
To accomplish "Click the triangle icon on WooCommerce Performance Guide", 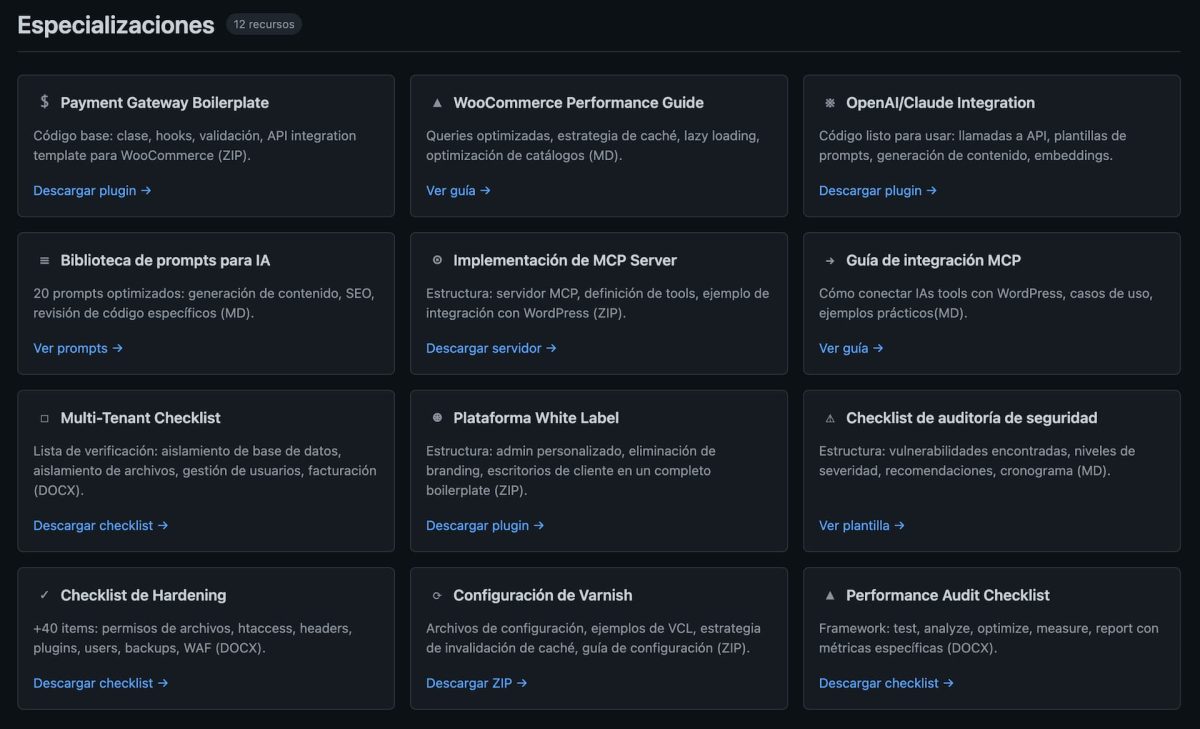I will [437, 102].
